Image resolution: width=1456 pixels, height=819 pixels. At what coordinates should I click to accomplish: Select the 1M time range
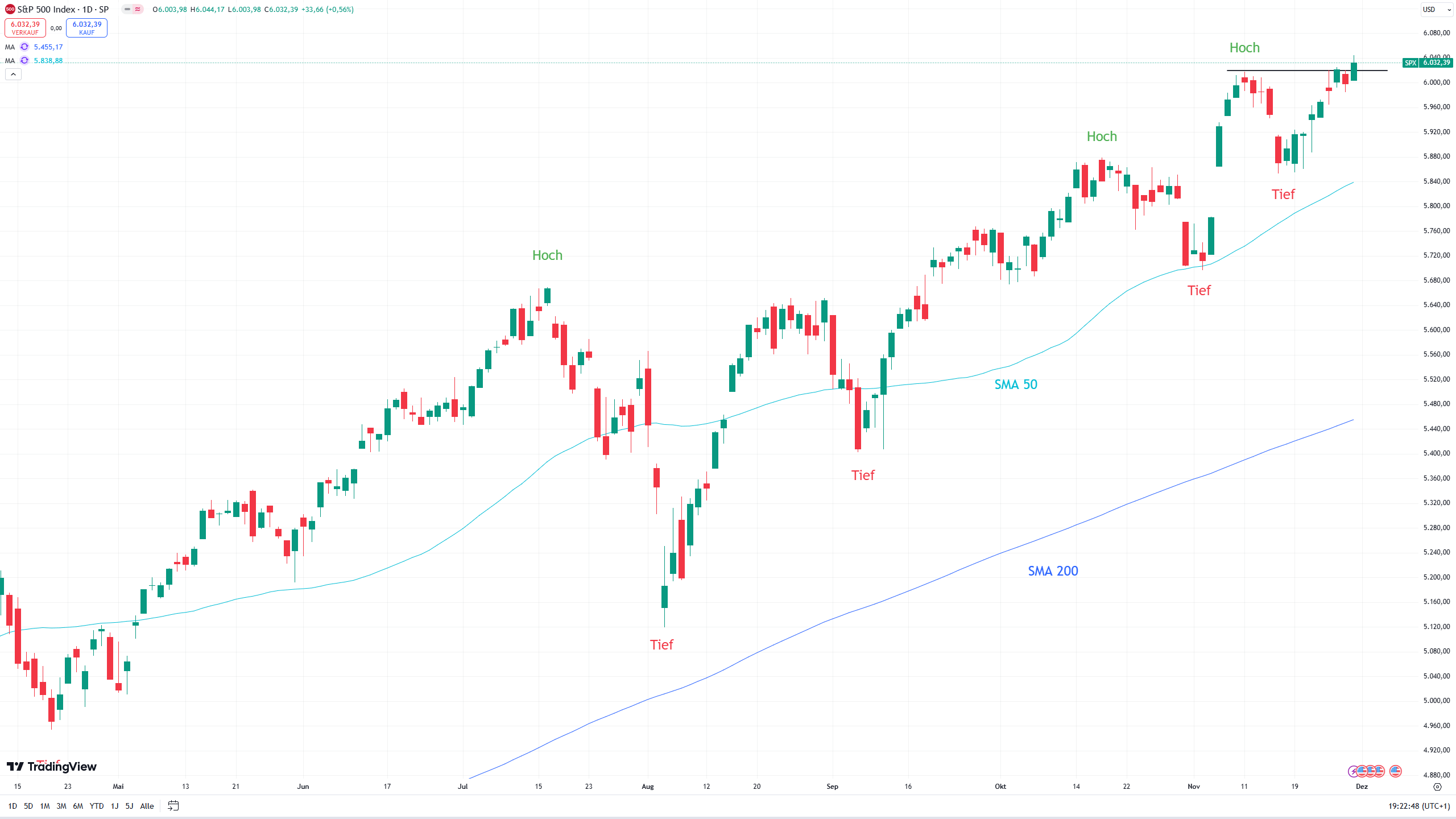45,806
